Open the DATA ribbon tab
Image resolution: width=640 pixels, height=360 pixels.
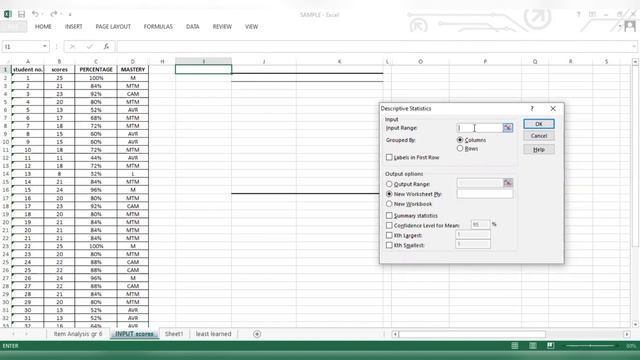tap(193, 27)
